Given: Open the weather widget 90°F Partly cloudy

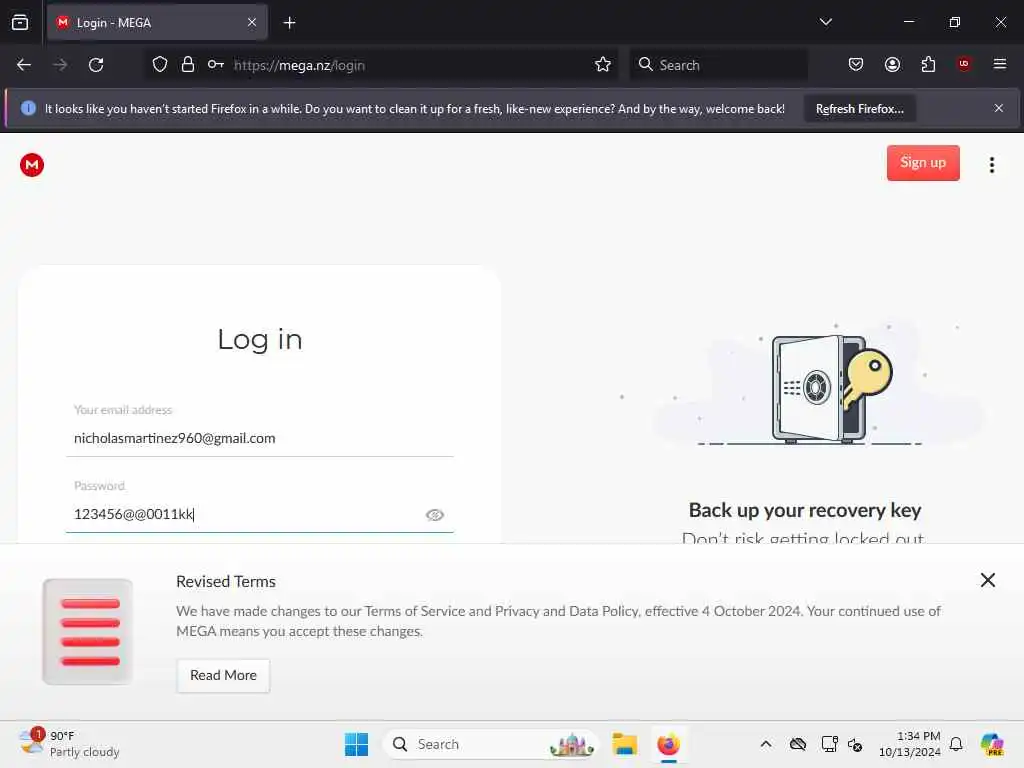Looking at the screenshot, I should [x=69, y=744].
